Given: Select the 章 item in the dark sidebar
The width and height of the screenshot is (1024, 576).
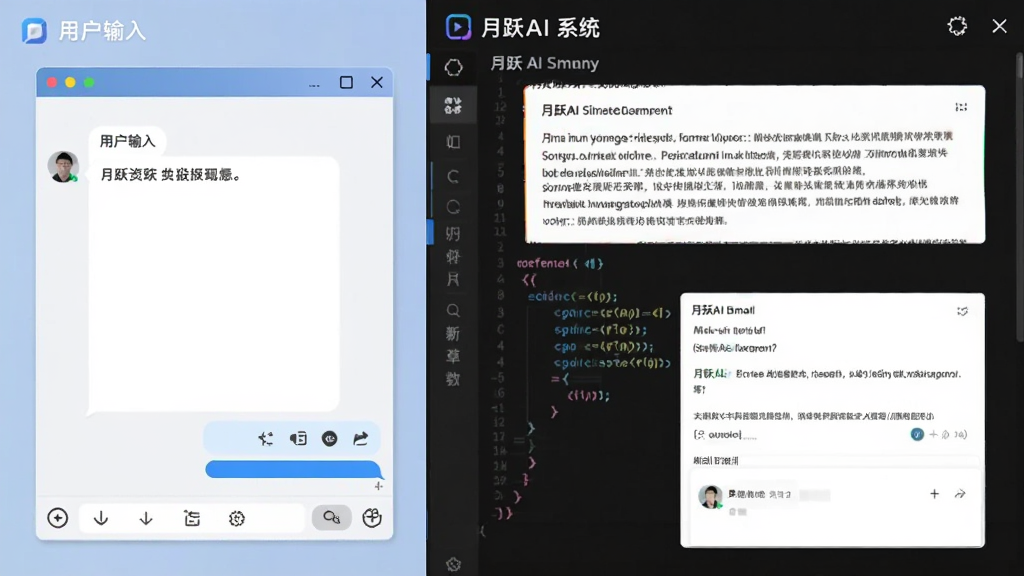Looking at the screenshot, I should click(453, 356).
